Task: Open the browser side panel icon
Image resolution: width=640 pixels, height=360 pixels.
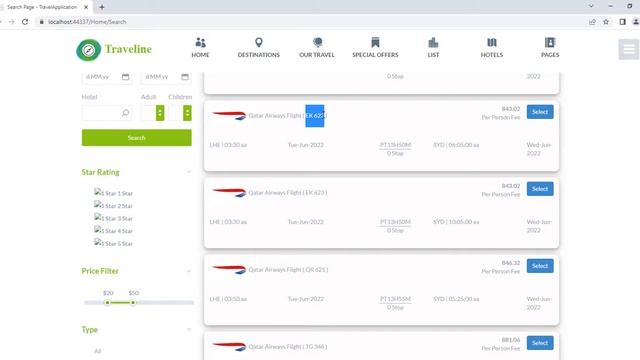Action: 622,22
